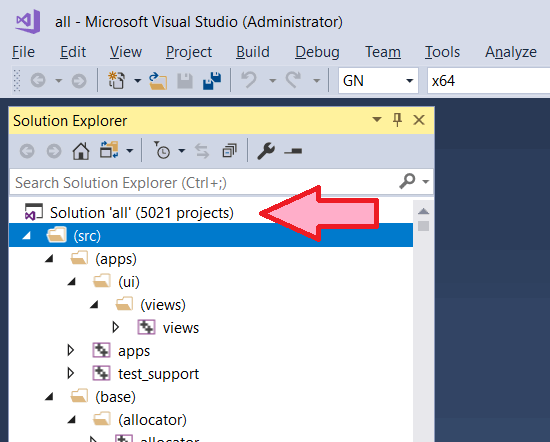Toggle the solution and folder view switcher
Viewport: 550px width, 442px height.
click(x=109, y=150)
